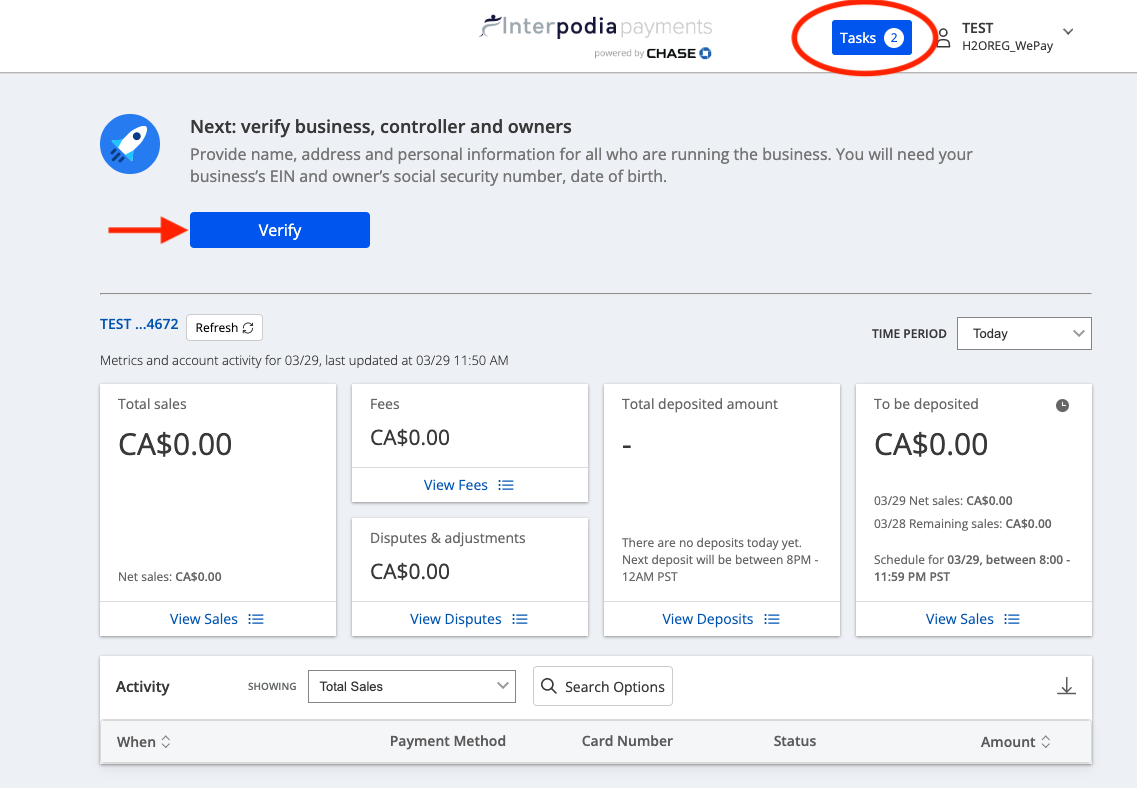Click the Interpodia payments logo

[595, 37]
